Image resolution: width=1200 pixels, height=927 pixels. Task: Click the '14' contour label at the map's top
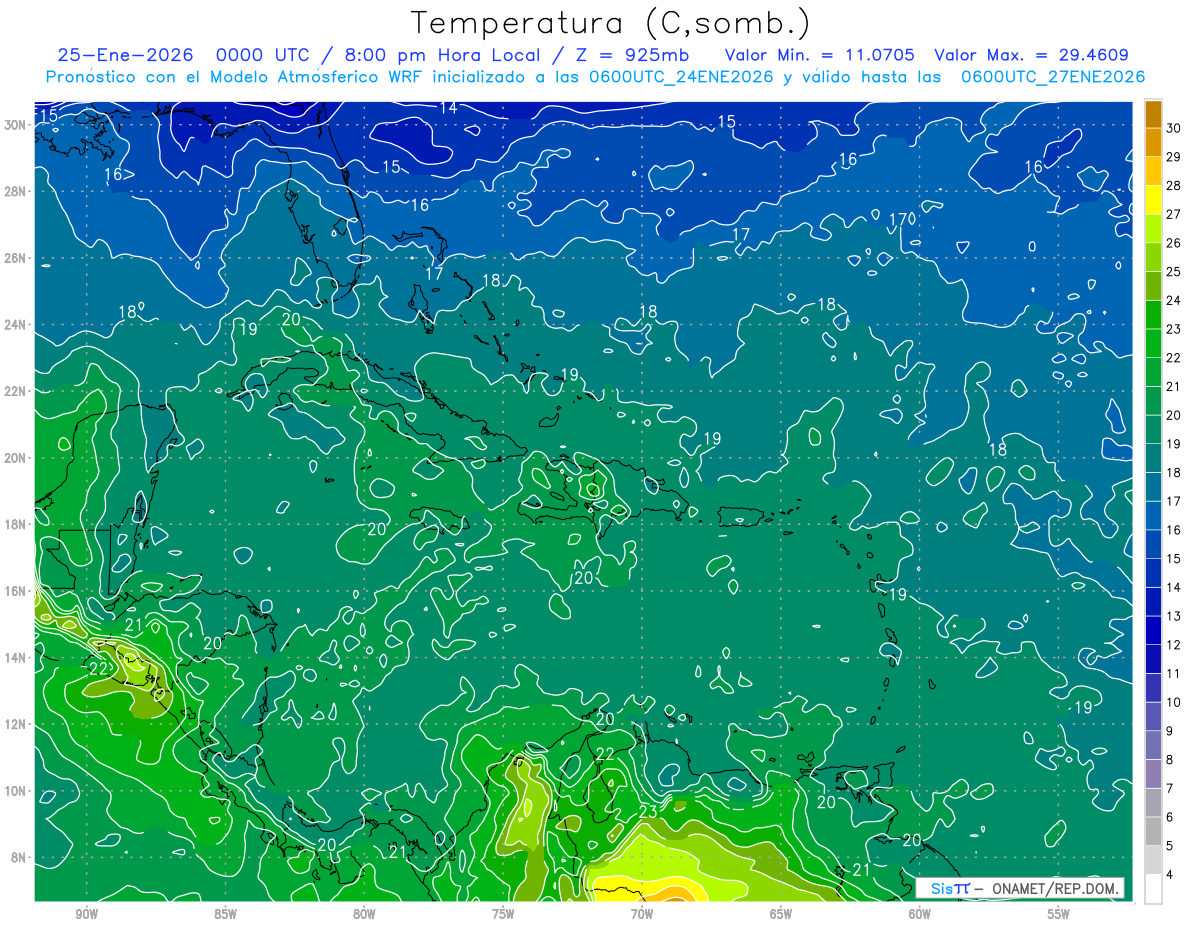pyautogui.click(x=449, y=107)
